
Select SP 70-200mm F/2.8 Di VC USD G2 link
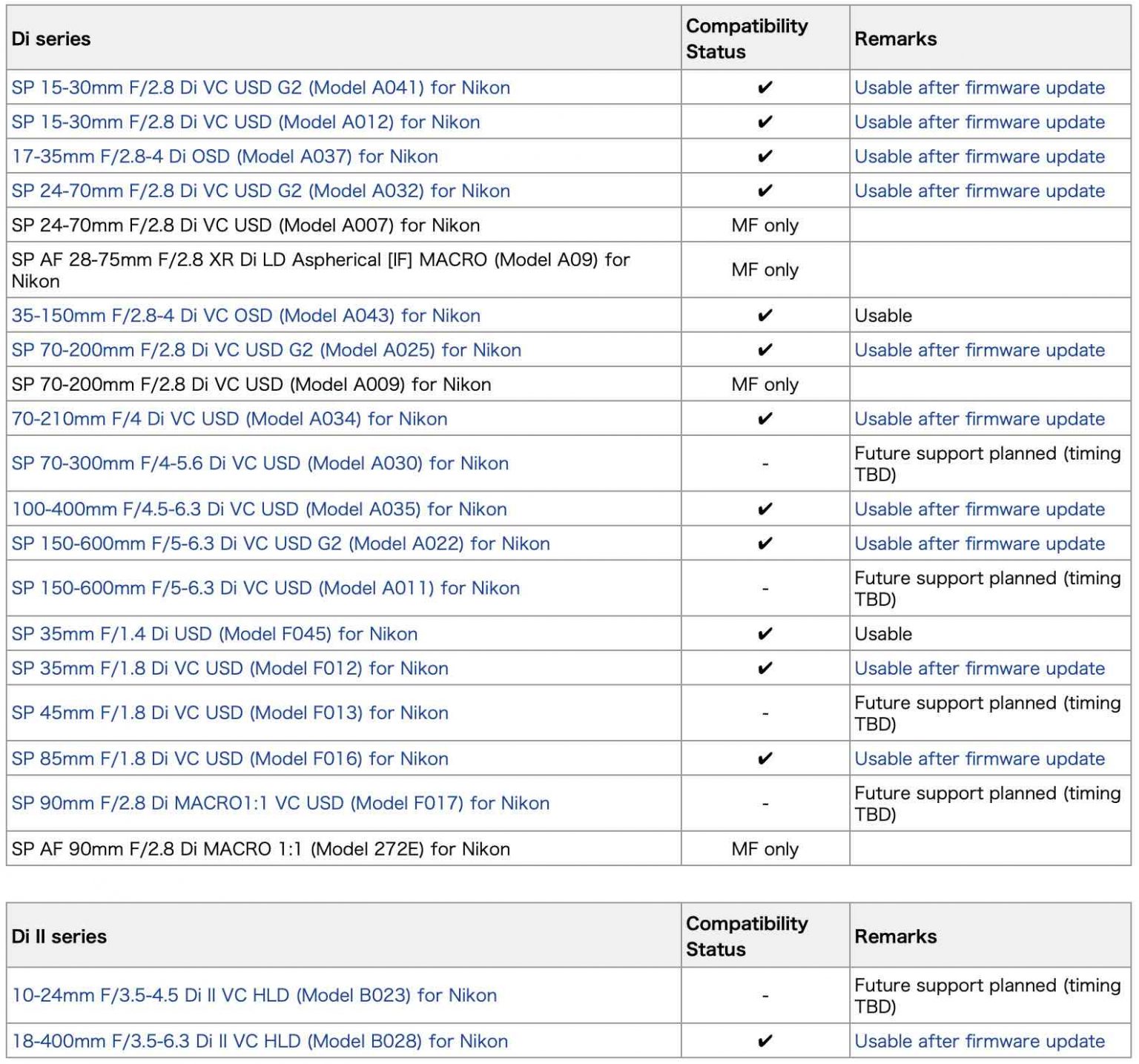265,349
